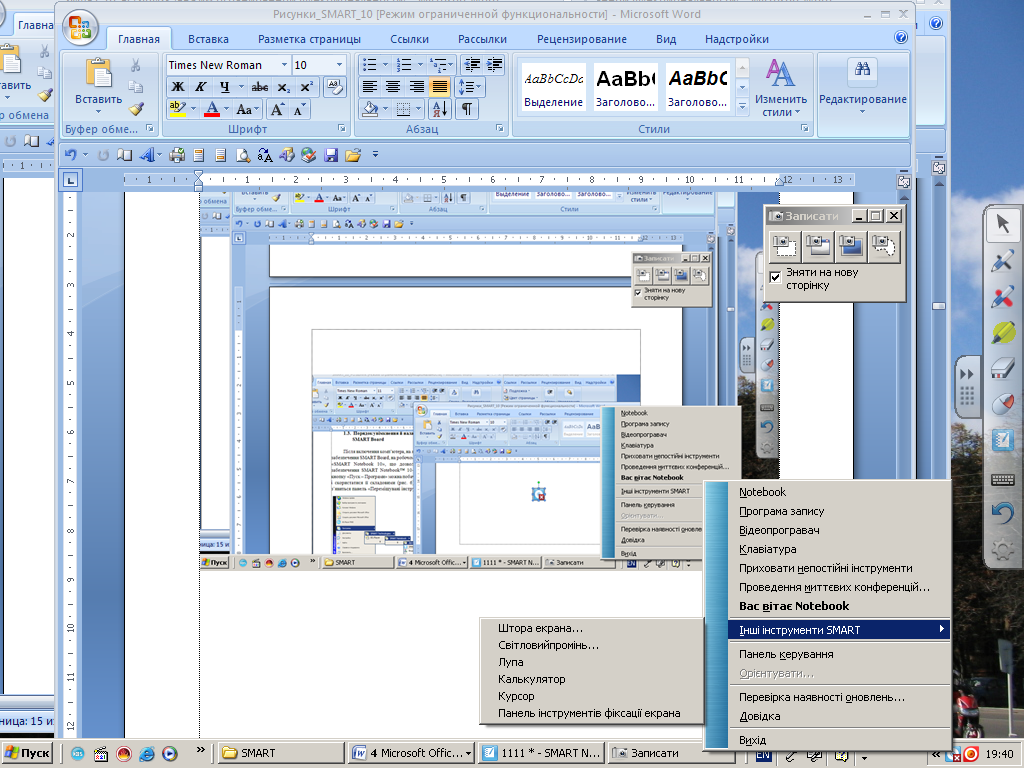Pick the eraser in large SMART floating toolbar
Viewport: 1024px width, 768px height.
(1002, 368)
